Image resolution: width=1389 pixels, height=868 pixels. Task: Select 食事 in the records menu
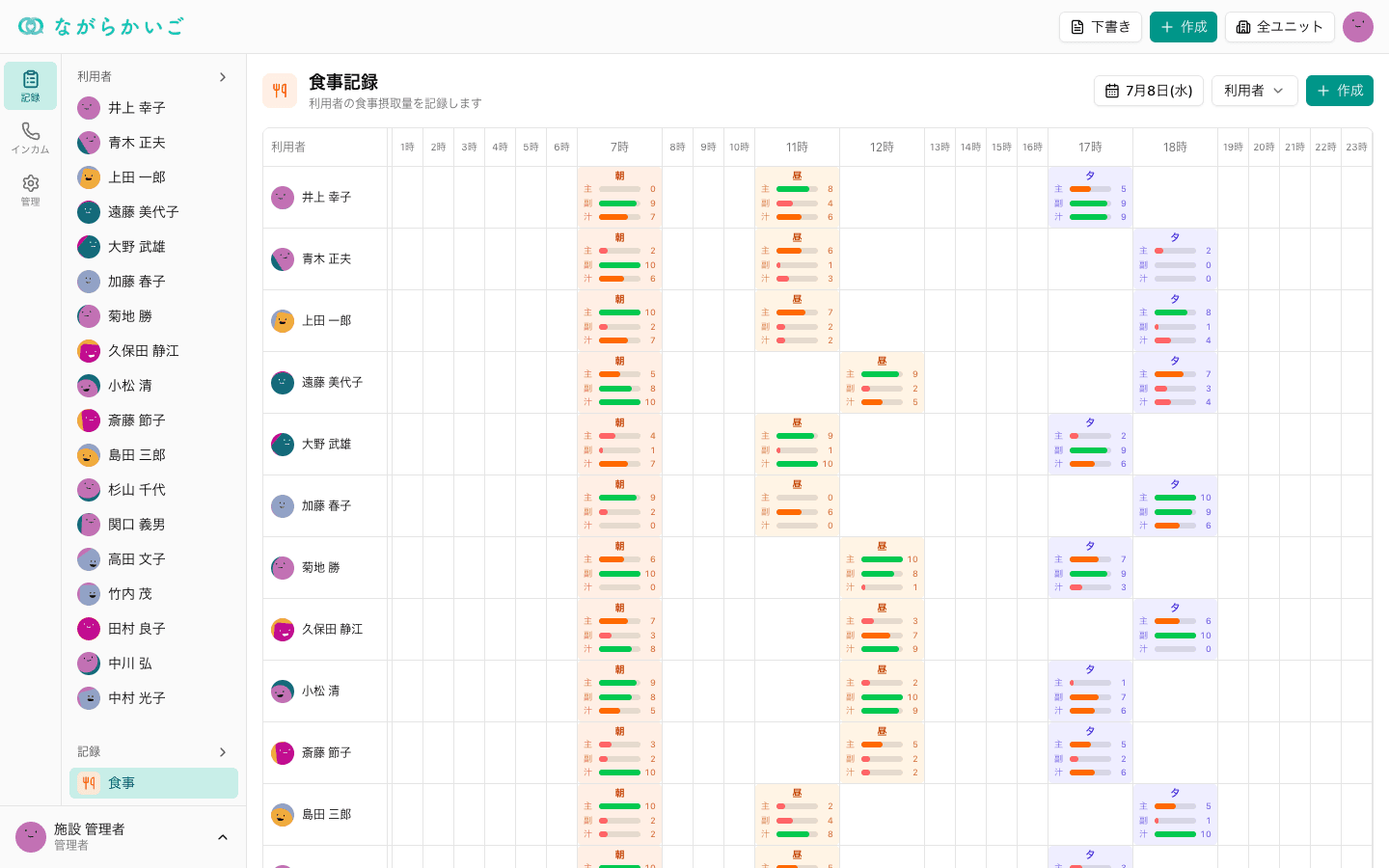tap(153, 783)
